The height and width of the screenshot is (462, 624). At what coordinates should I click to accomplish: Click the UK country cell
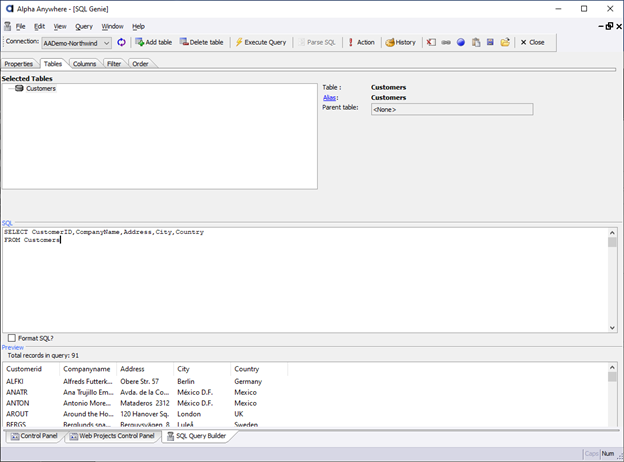(x=238, y=414)
